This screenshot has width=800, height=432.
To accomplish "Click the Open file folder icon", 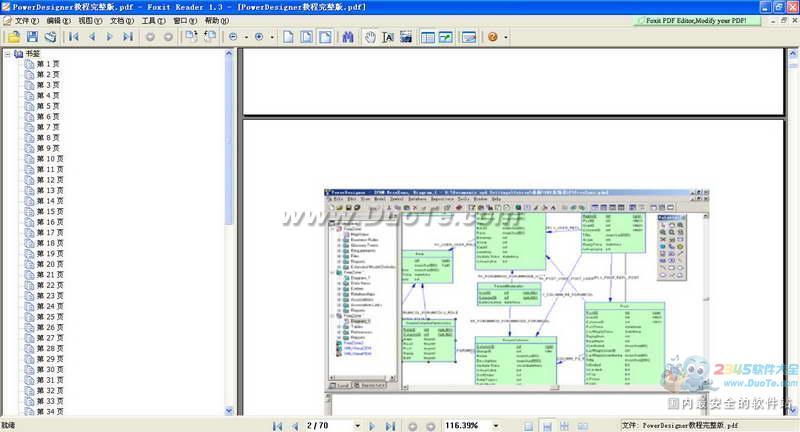I will click(14, 37).
